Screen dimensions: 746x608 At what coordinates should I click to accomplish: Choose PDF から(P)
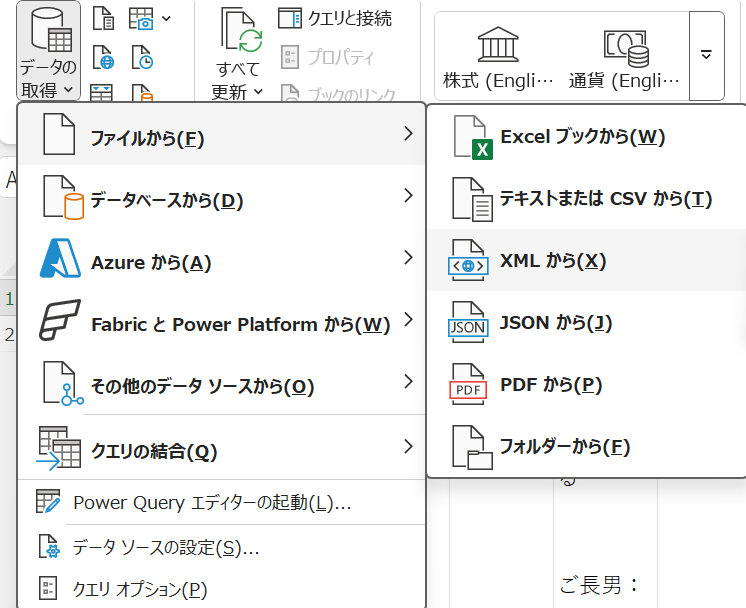pyautogui.click(x=586, y=384)
